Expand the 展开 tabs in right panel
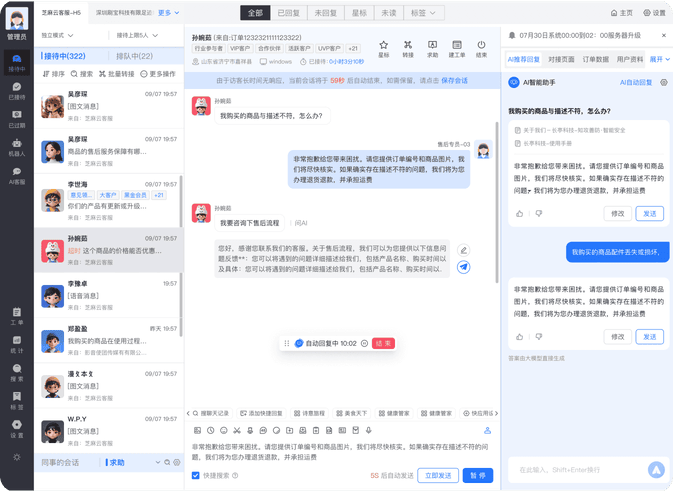Screen dimensions: 673x492 [x=659, y=60]
